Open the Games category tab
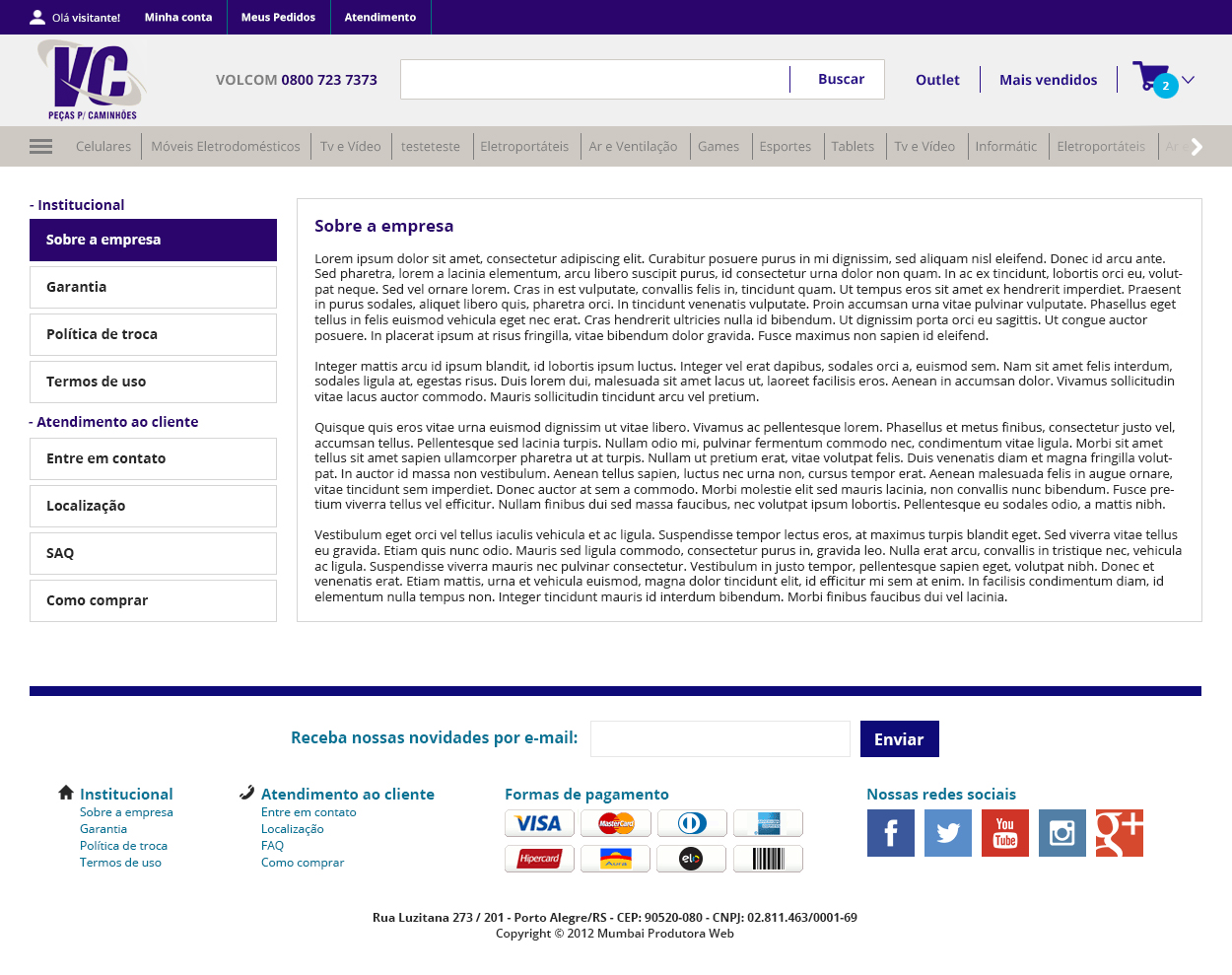1232x975 pixels. [x=718, y=147]
